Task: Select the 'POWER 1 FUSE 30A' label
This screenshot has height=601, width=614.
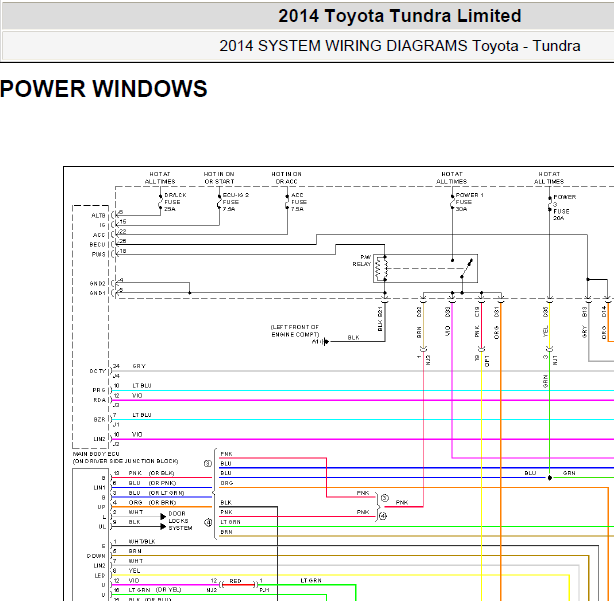Action: point(469,202)
